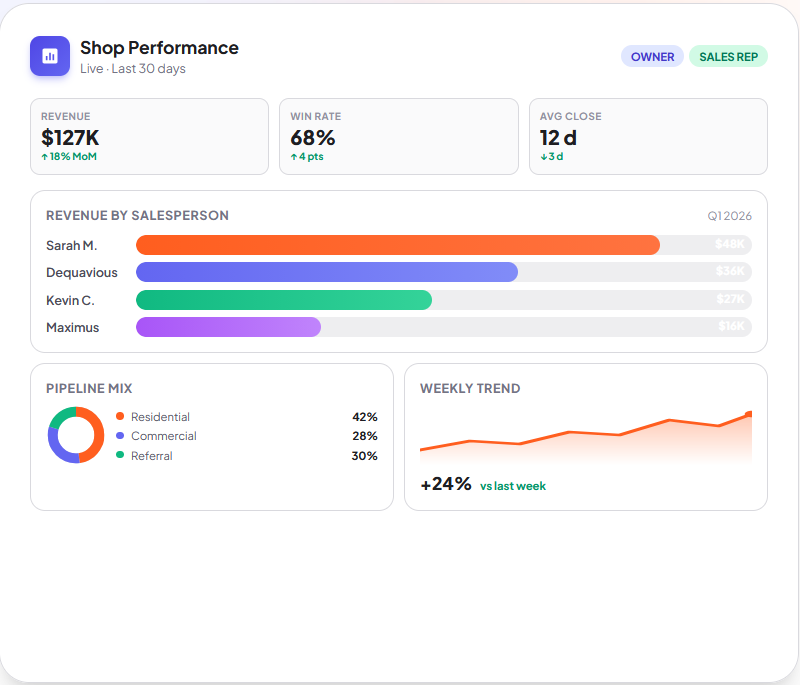Click Maximus's purple revenue bar
The image size is (800, 685).
tap(229, 327)
